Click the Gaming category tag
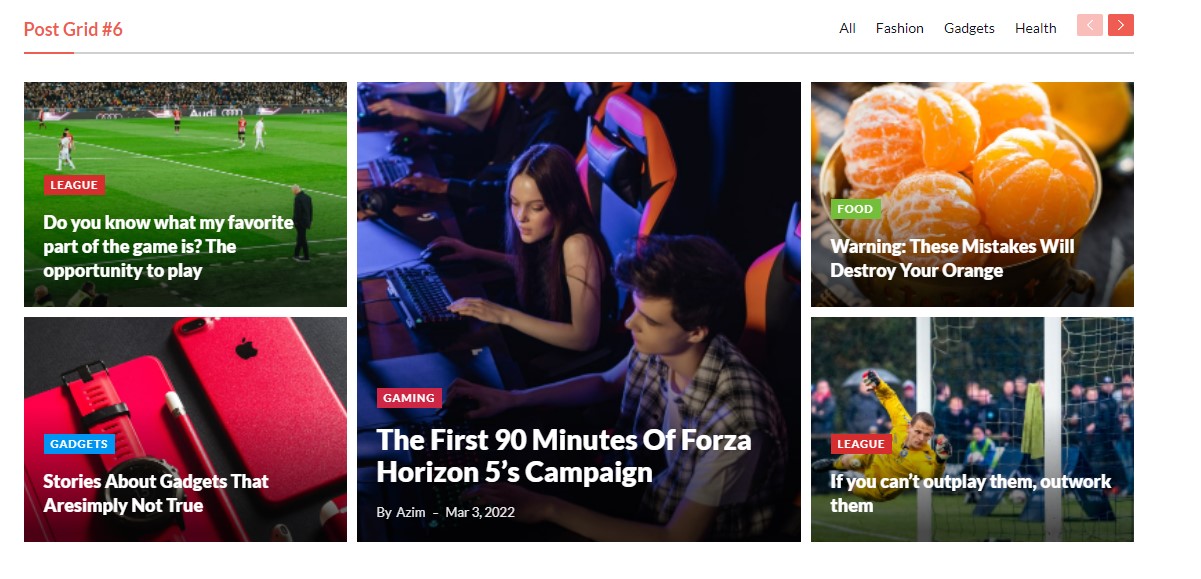This screenshot has height=579, width=1201. point(409,398)
